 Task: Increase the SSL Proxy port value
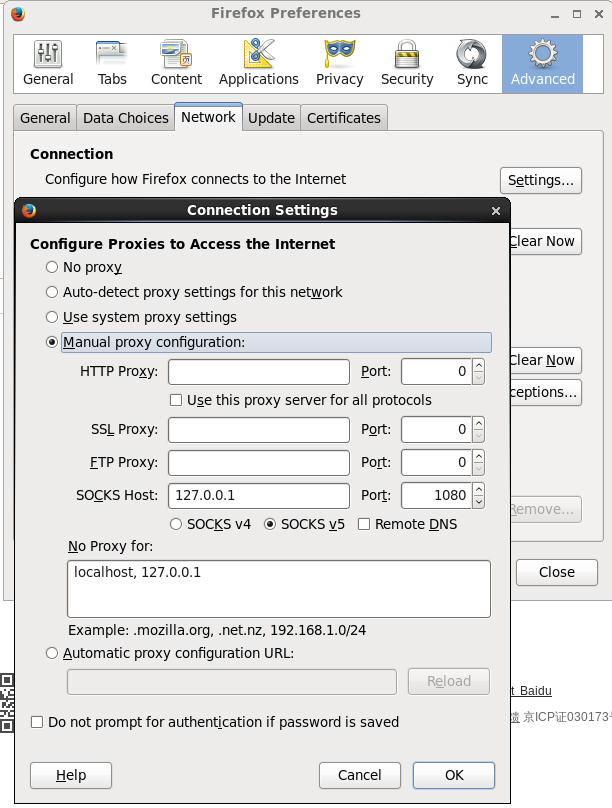[479, 423]
